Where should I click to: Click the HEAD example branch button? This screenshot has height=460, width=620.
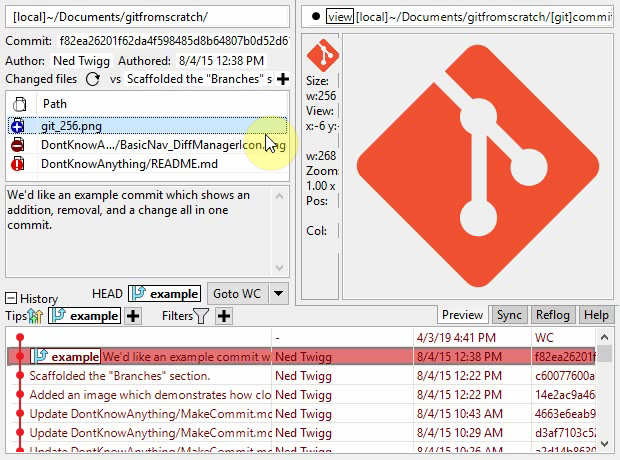coord(164,293)
